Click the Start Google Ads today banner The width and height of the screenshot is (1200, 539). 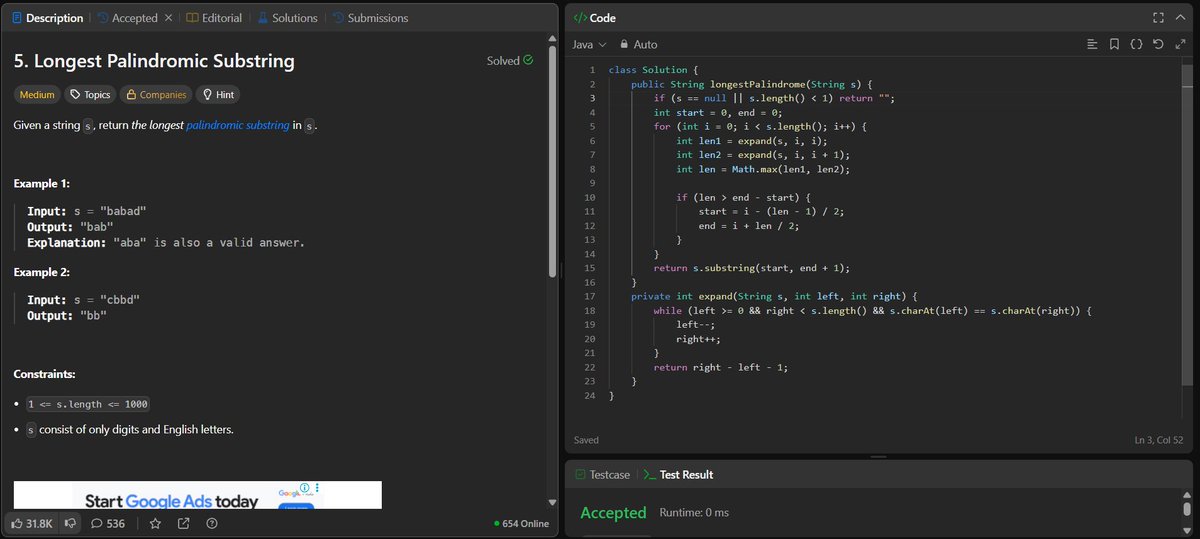[x=197, y=495]
